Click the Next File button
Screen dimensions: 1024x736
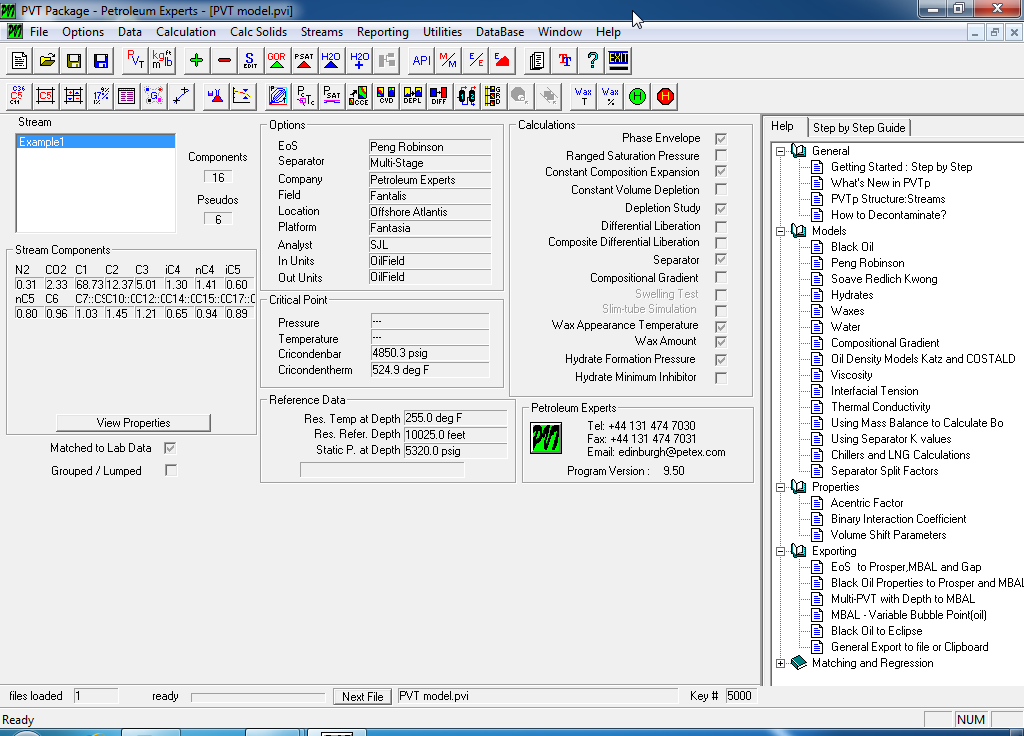[x=362, y=697]
